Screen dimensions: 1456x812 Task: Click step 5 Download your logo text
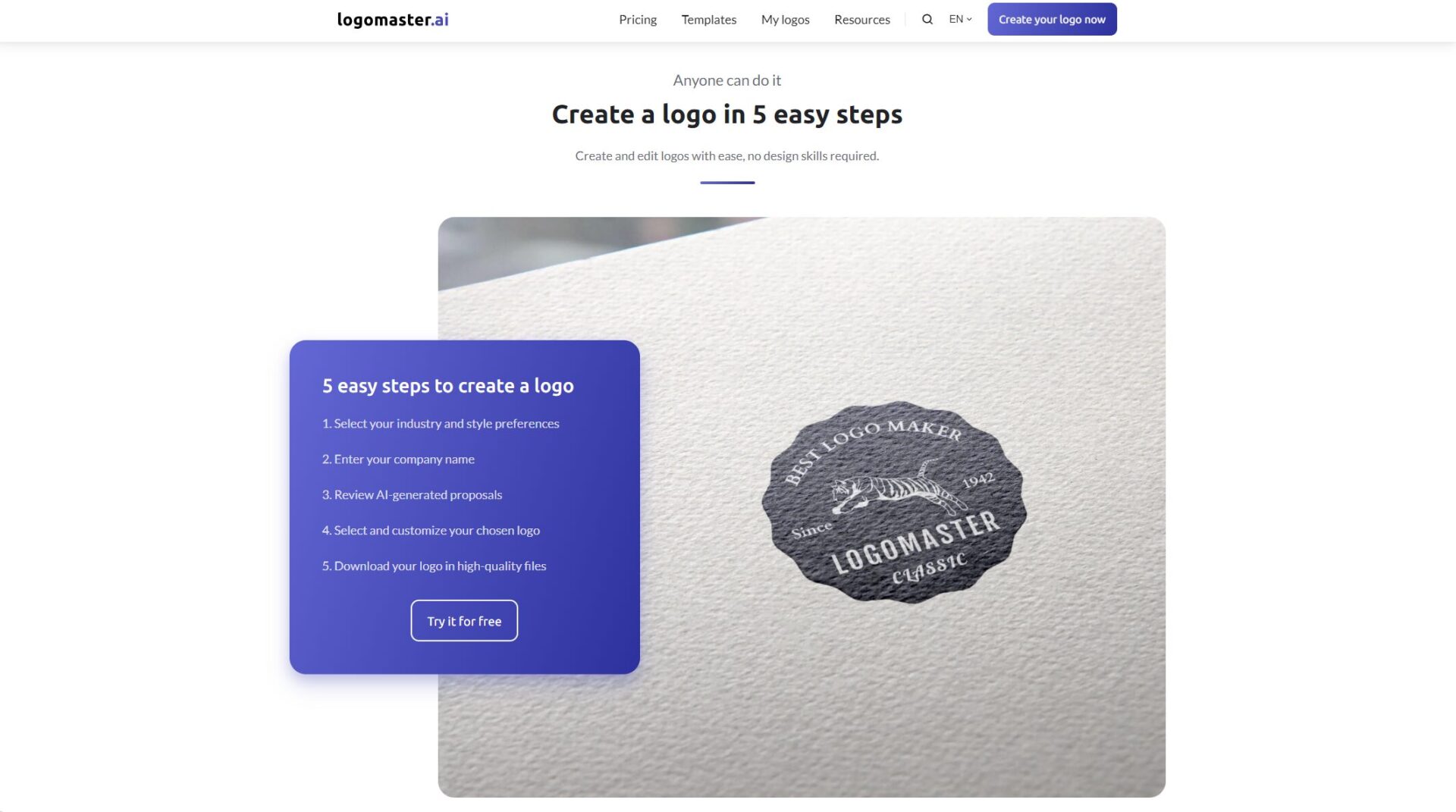coord(434,566)
